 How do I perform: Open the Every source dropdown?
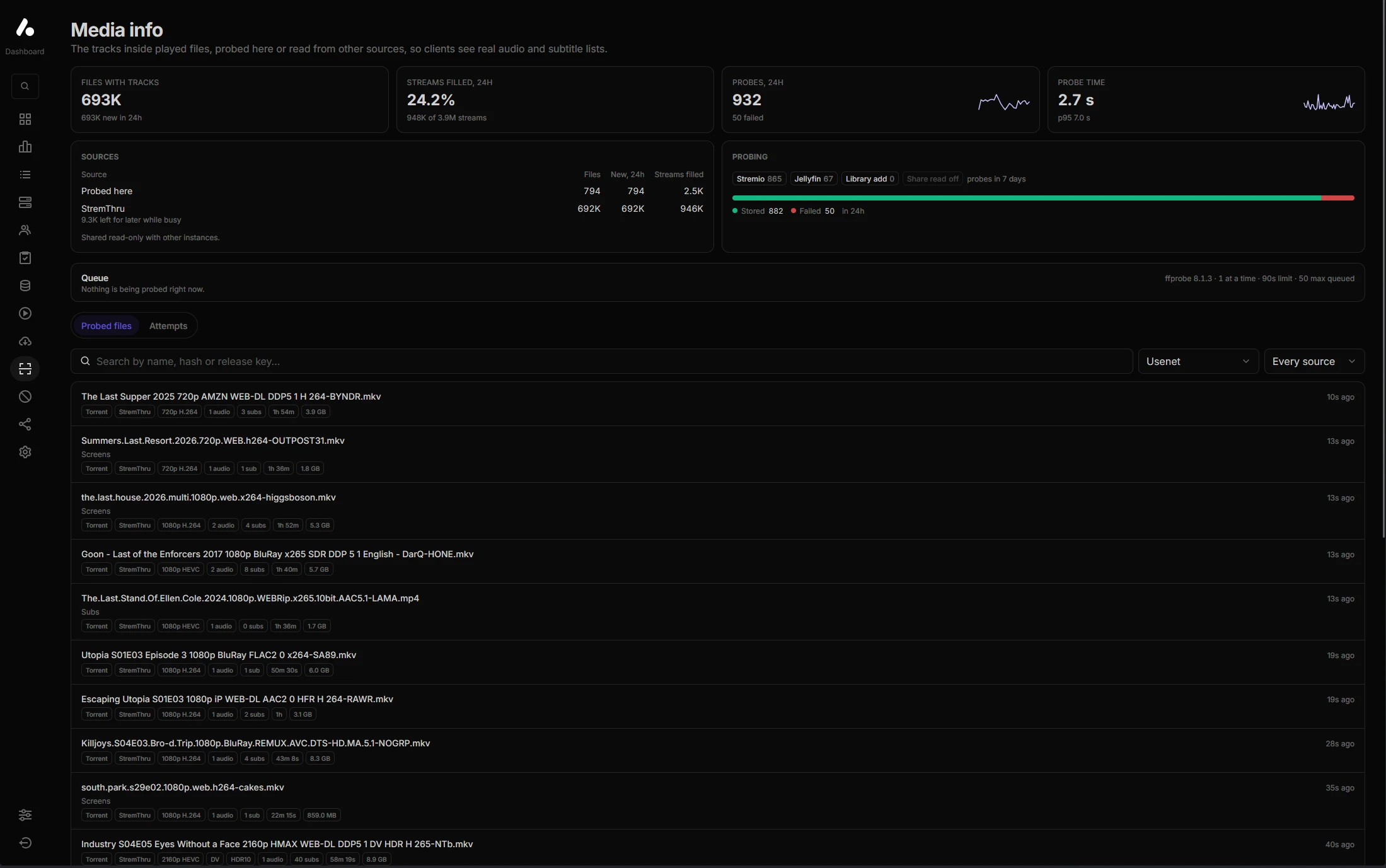point(1314,361)
